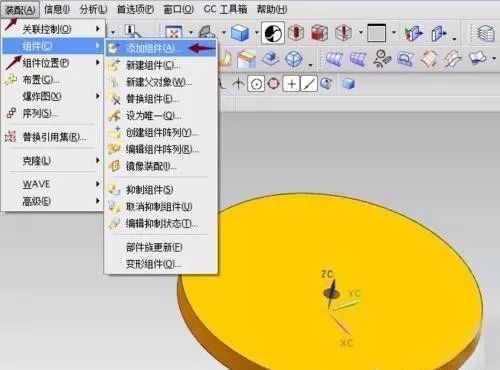Screen dimensions: 500x370
Task: Click the blue panel icon with red-green marker
Action: [x=413, y=33]
